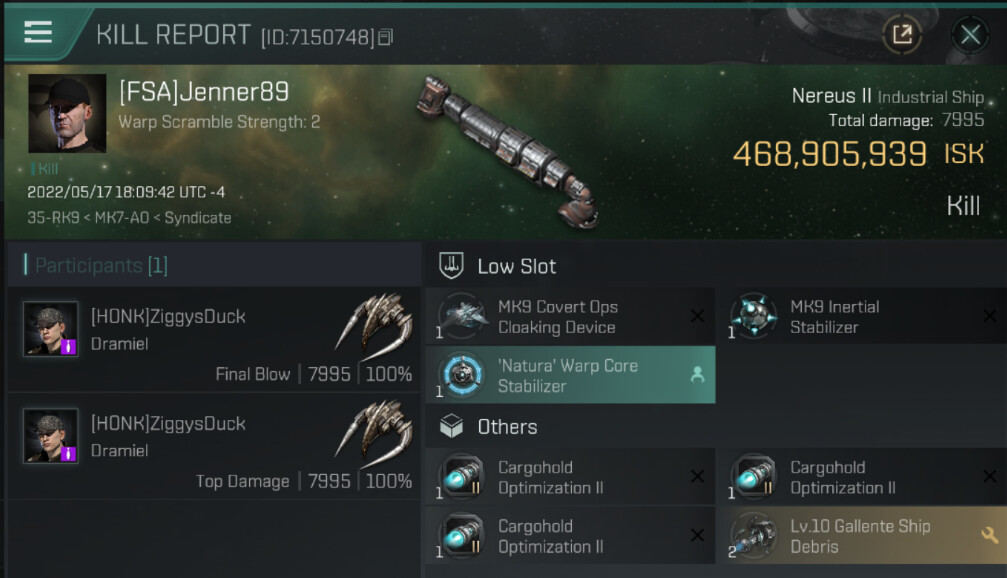The height and width of the screenshot is (578, 1007).
Task: Copy the kill report ID
Action: [x=385, y=38]
